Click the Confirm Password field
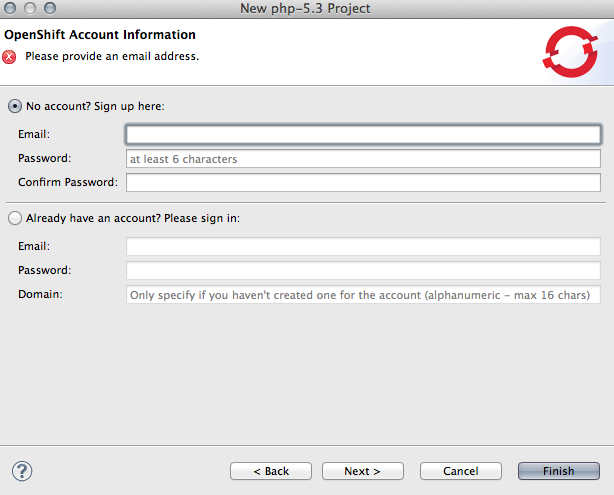The width and height of the screenshot is (614, 495). tap(362, 182)
